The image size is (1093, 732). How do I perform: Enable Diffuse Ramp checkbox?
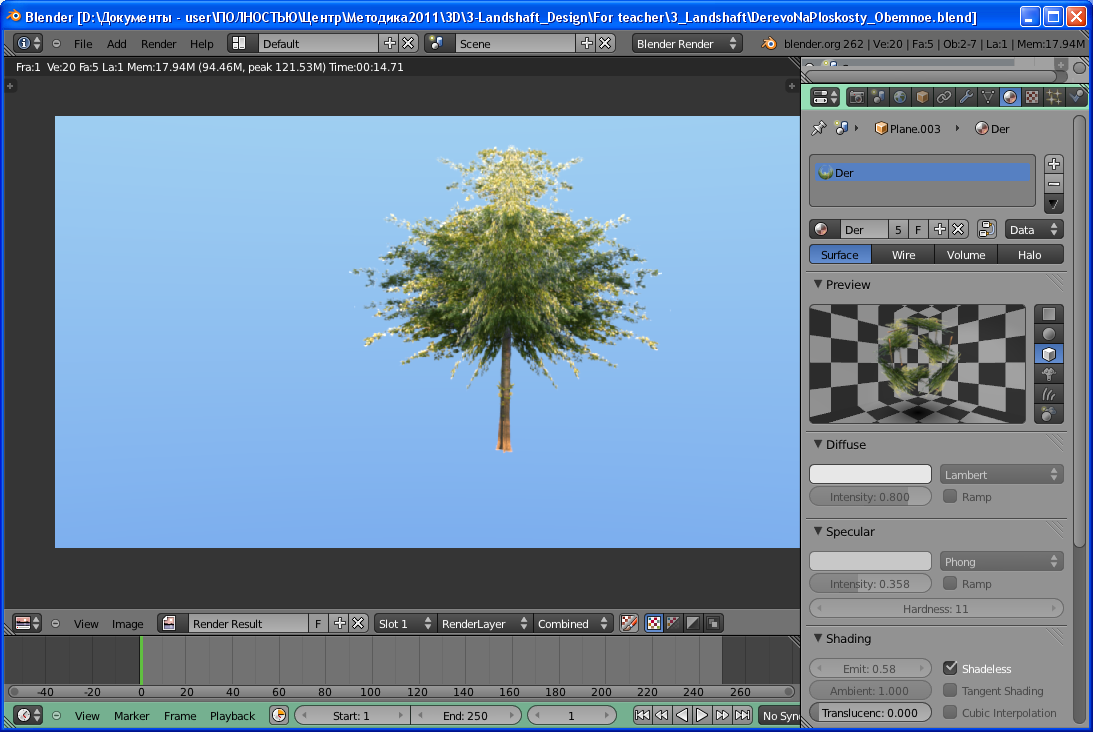950,496
